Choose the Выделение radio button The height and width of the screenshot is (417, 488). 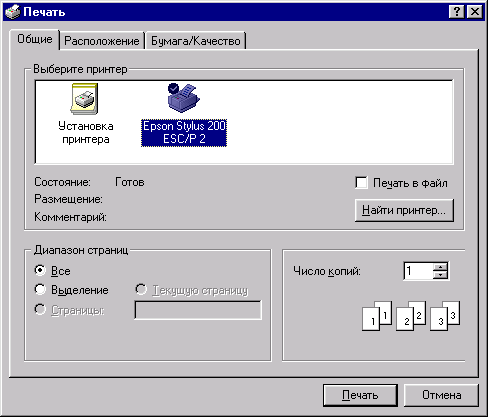click(40, 289)
